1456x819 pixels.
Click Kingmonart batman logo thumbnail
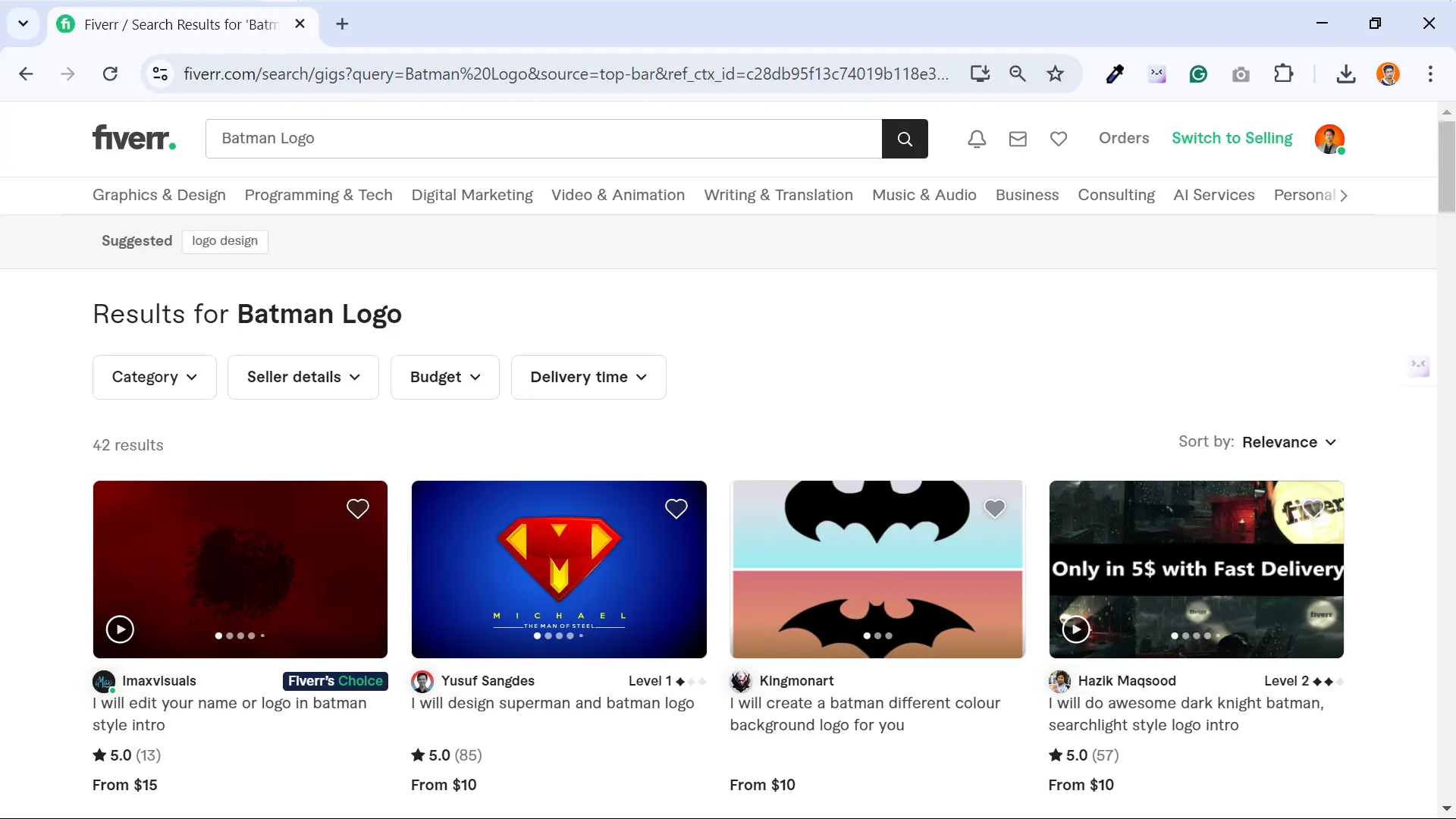877,569
